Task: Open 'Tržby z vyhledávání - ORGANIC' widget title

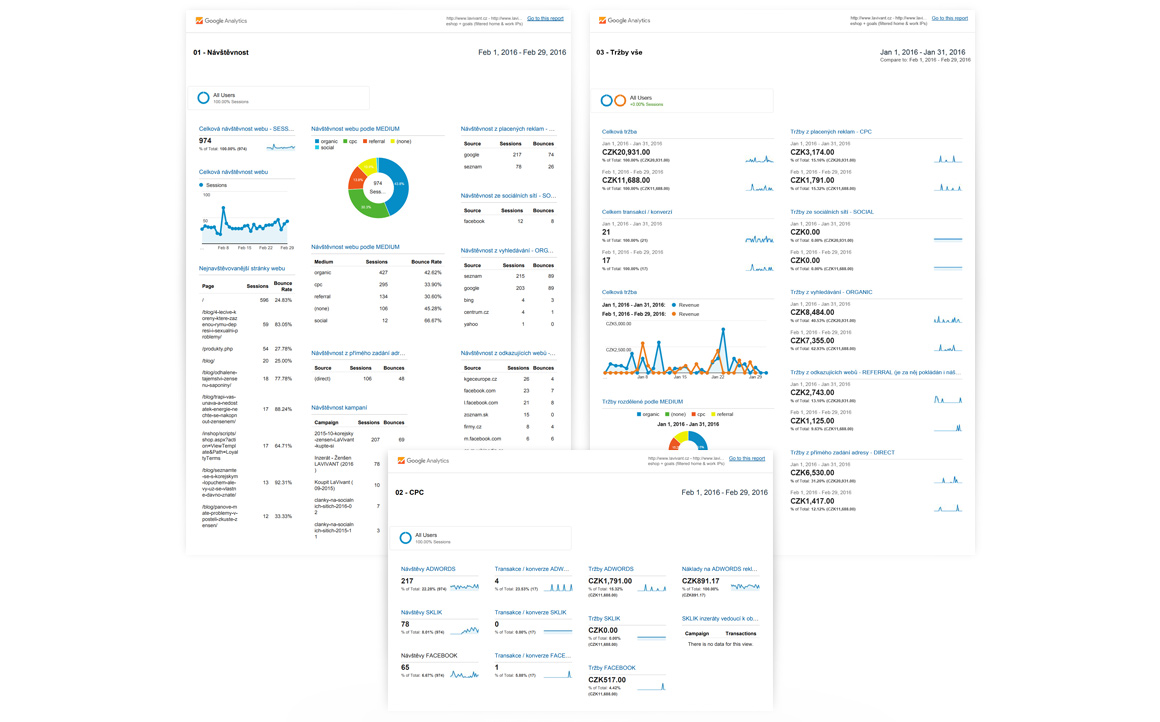Action: (x=831, y=292)
